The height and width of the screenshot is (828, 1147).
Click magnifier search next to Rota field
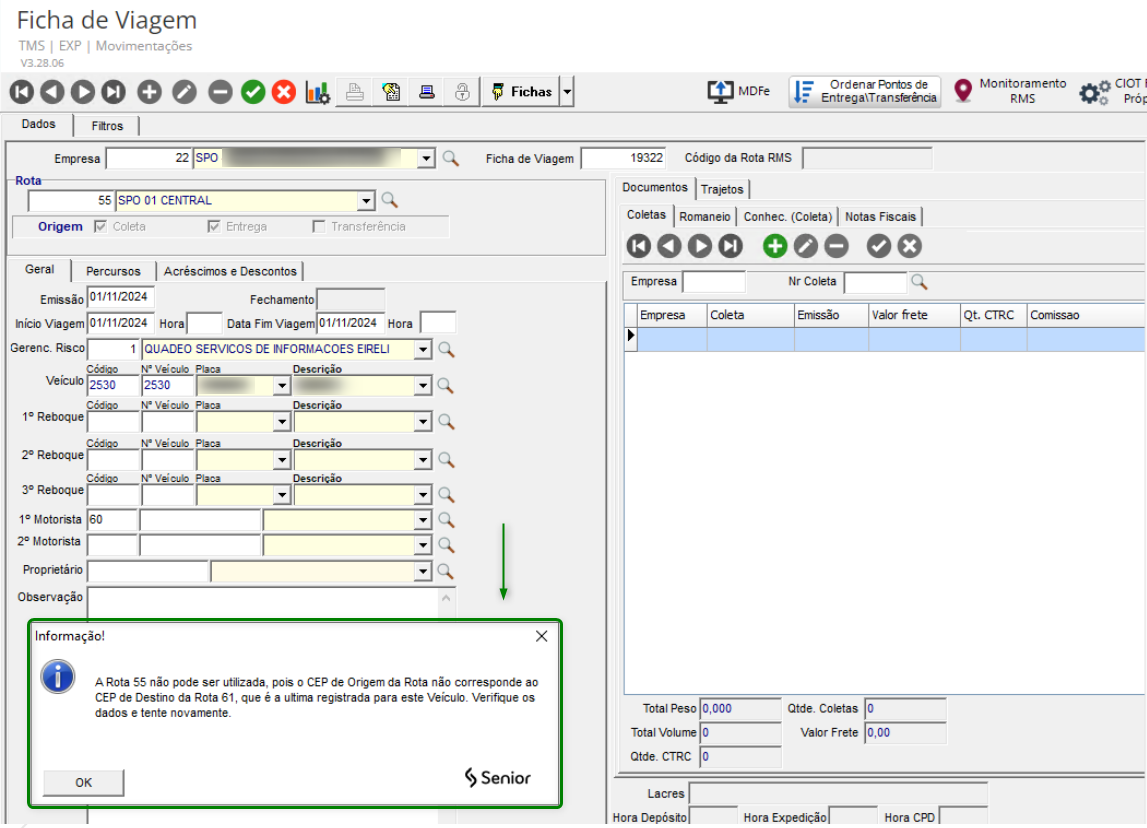[x=389, y=200]
